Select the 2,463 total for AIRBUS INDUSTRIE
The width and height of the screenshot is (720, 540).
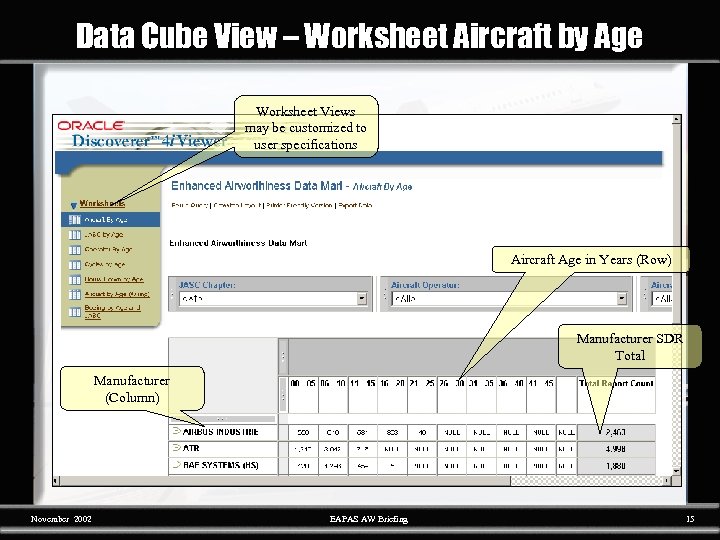click(x=616, y=433)
